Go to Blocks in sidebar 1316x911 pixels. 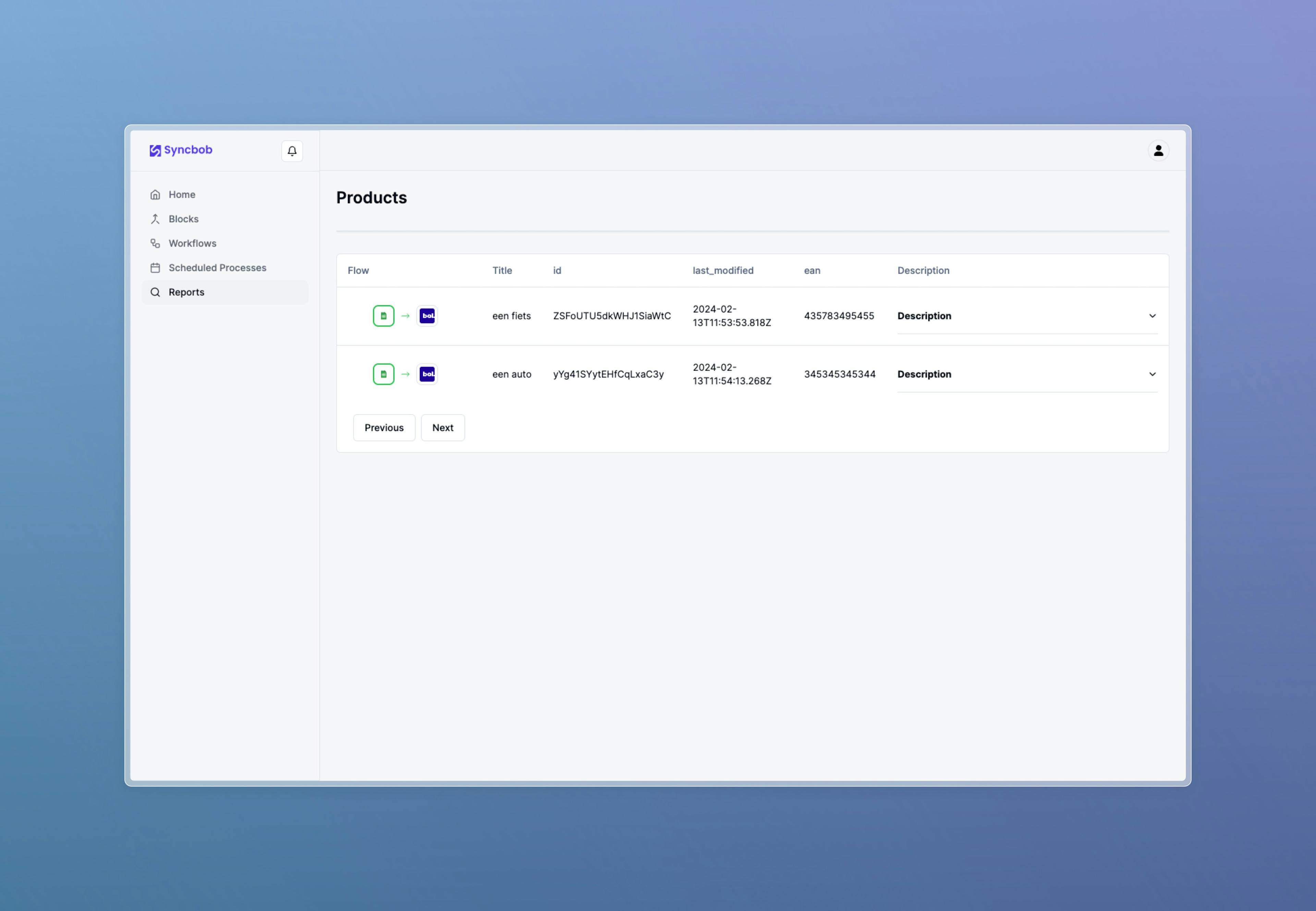coord(183,219)
